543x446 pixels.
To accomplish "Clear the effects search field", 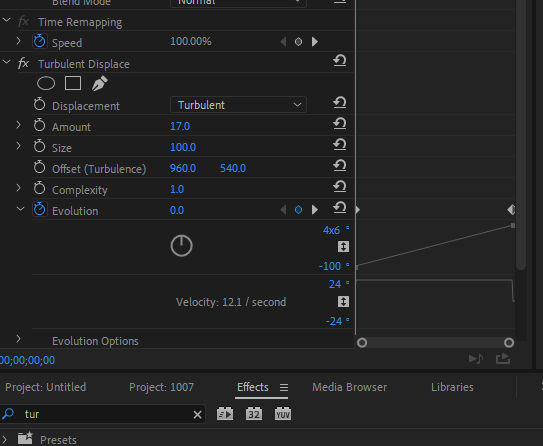I will click(x=197, y=414).
